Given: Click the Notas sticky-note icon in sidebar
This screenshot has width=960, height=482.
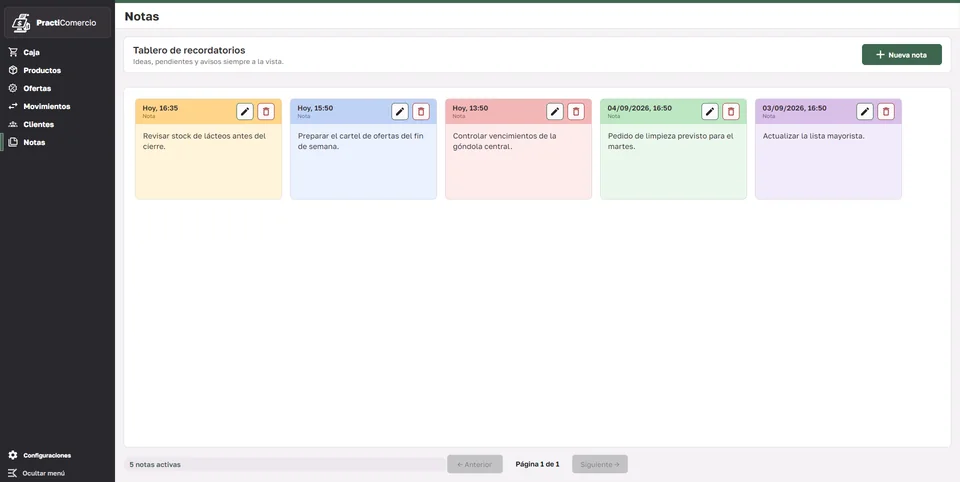Looking at the screenshot, I should click(13, 142).
